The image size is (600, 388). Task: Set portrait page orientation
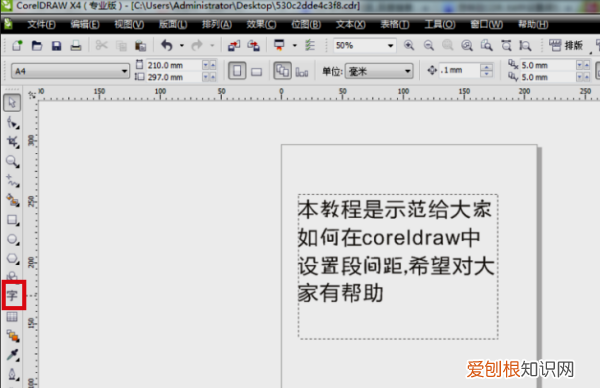point(237,71)
